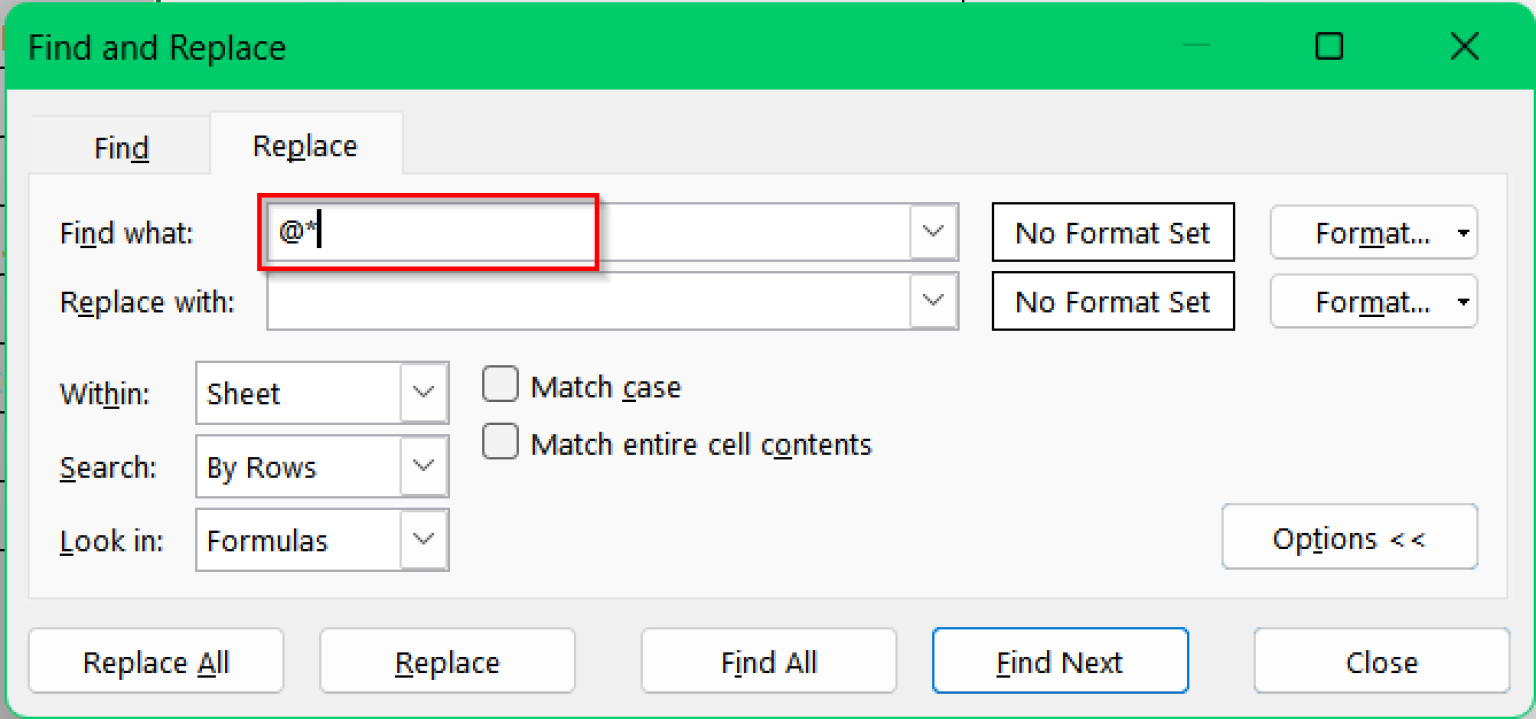Enable the Match case checkbox
1536x719 pixels.
coord(500,383)
